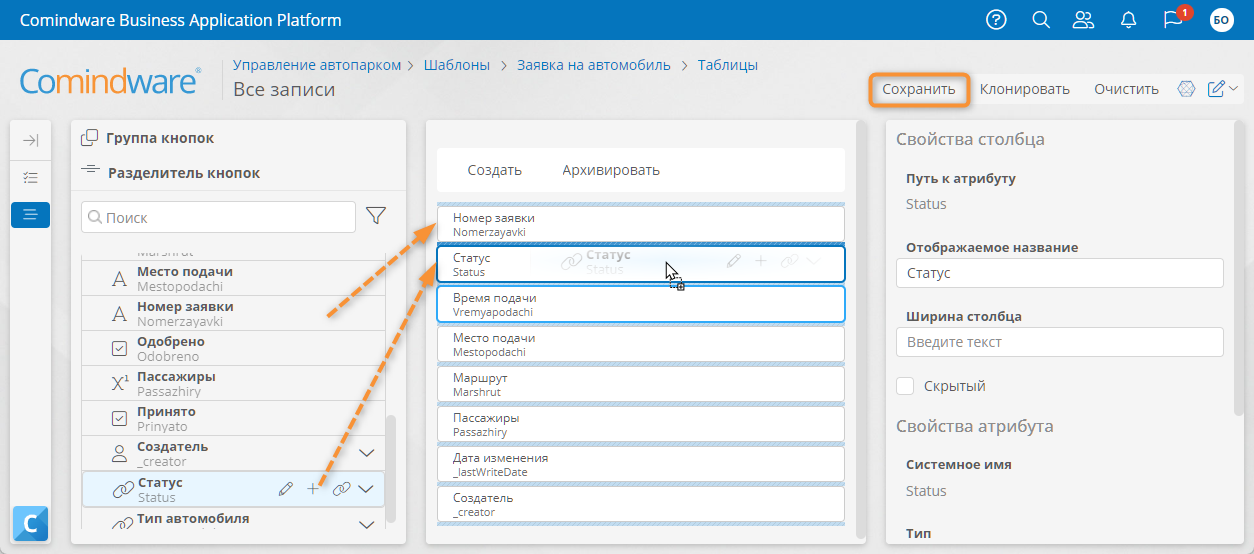Screen dimensions: 1254x554
Task: Go to Заявка на автомобиль breadcrumb
Action: 594,65
